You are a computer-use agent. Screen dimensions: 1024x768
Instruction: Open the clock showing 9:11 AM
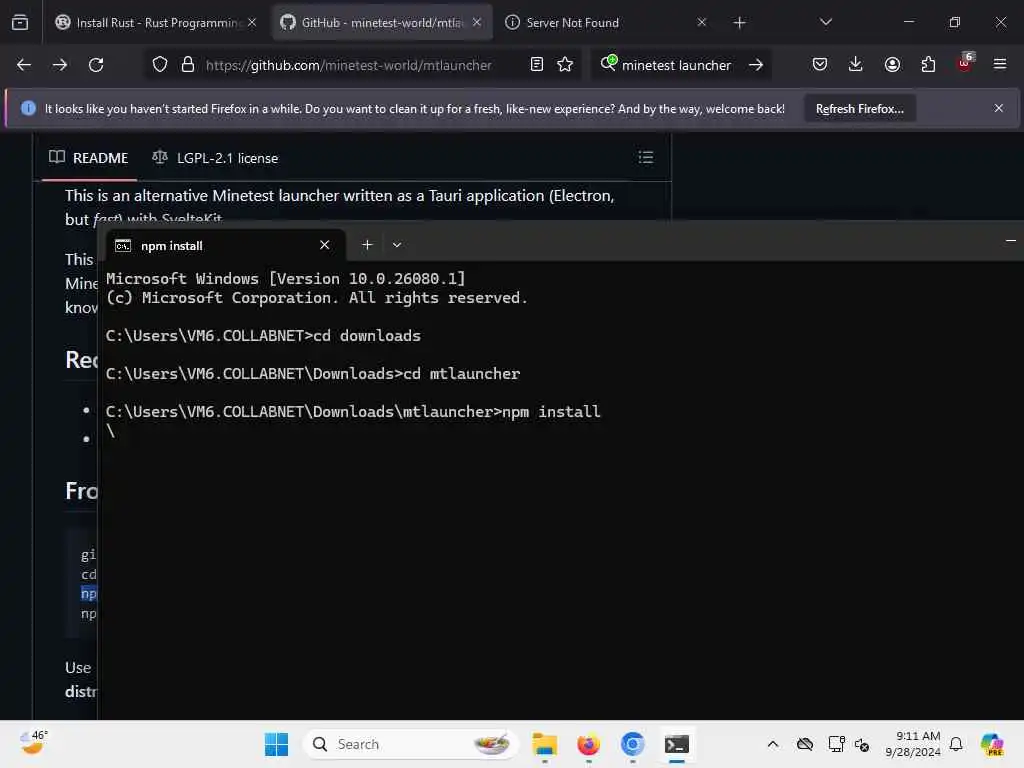[x=912, y=744]
